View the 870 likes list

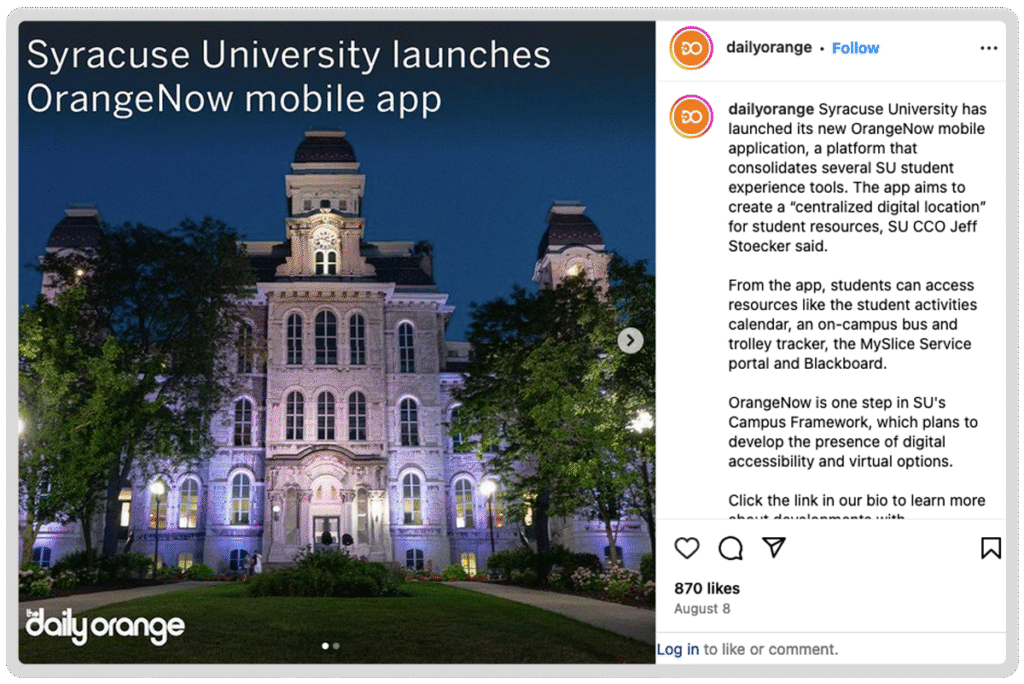[x=707, y=588]
